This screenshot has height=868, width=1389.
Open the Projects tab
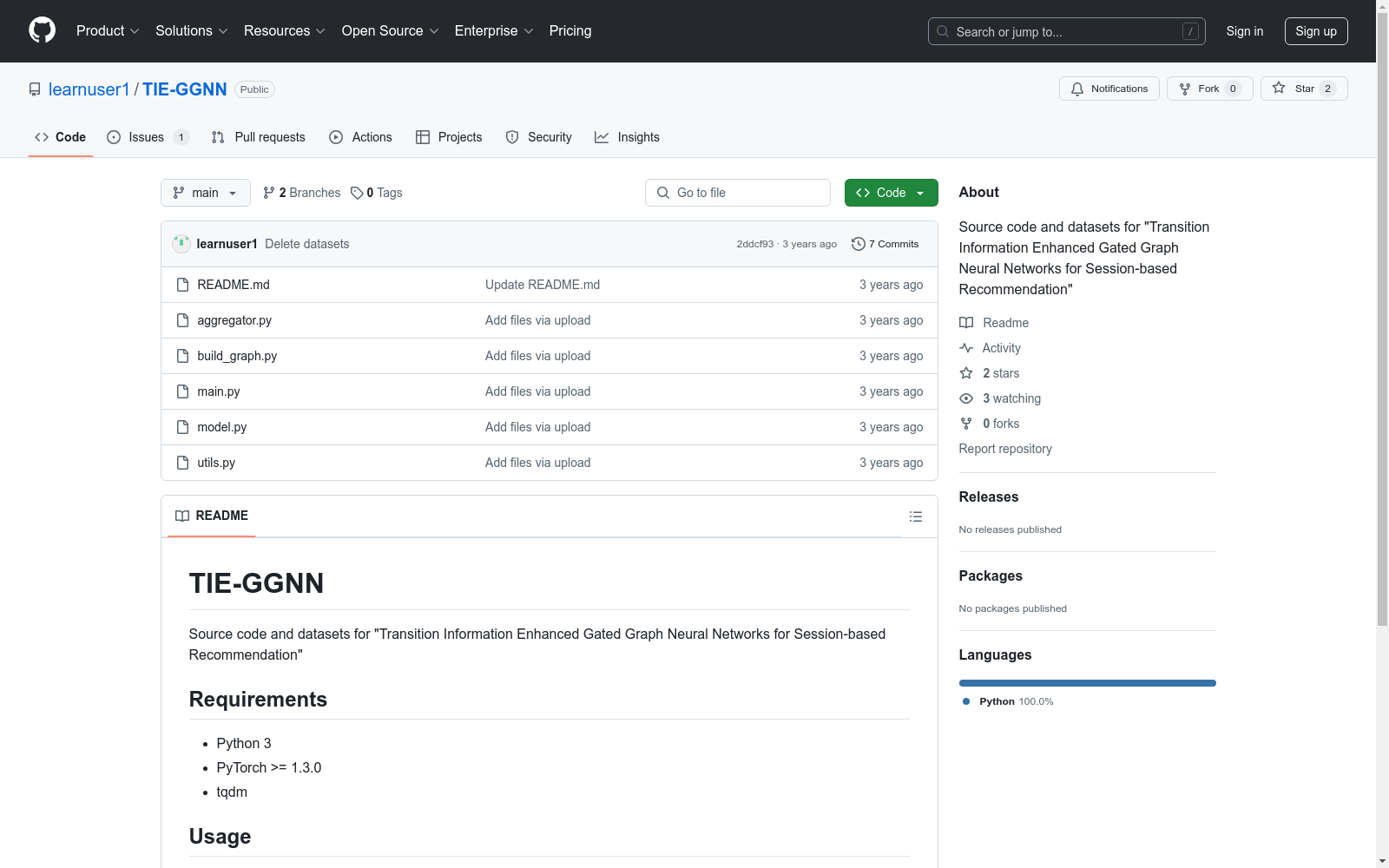[x=449, y=137]
